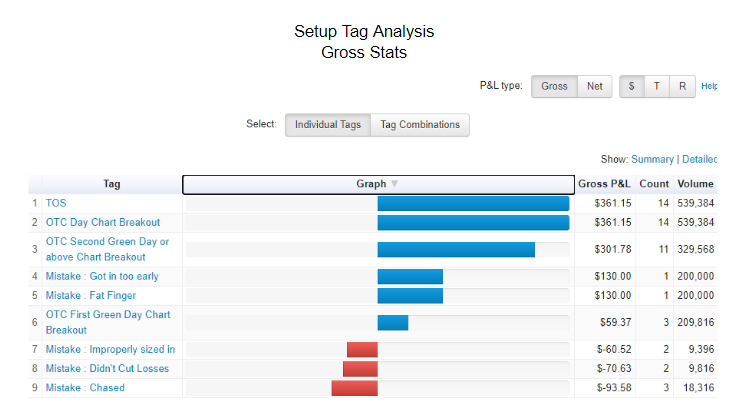Select the Tag Combinations tab
This screenshot has width=732, height=407.
420,125
